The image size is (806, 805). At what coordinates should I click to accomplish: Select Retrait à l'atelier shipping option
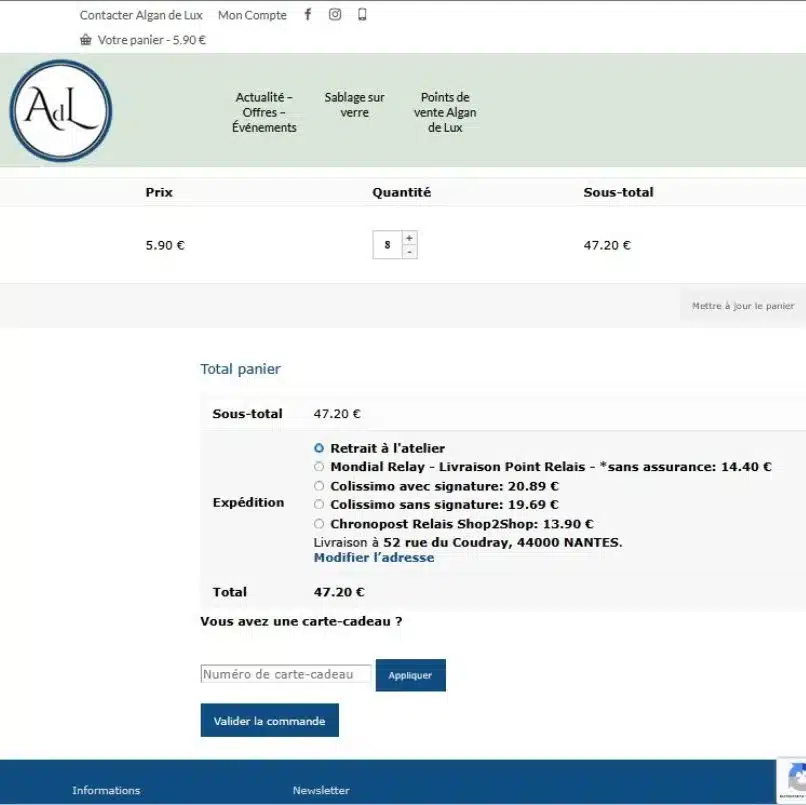click(319, 449)
